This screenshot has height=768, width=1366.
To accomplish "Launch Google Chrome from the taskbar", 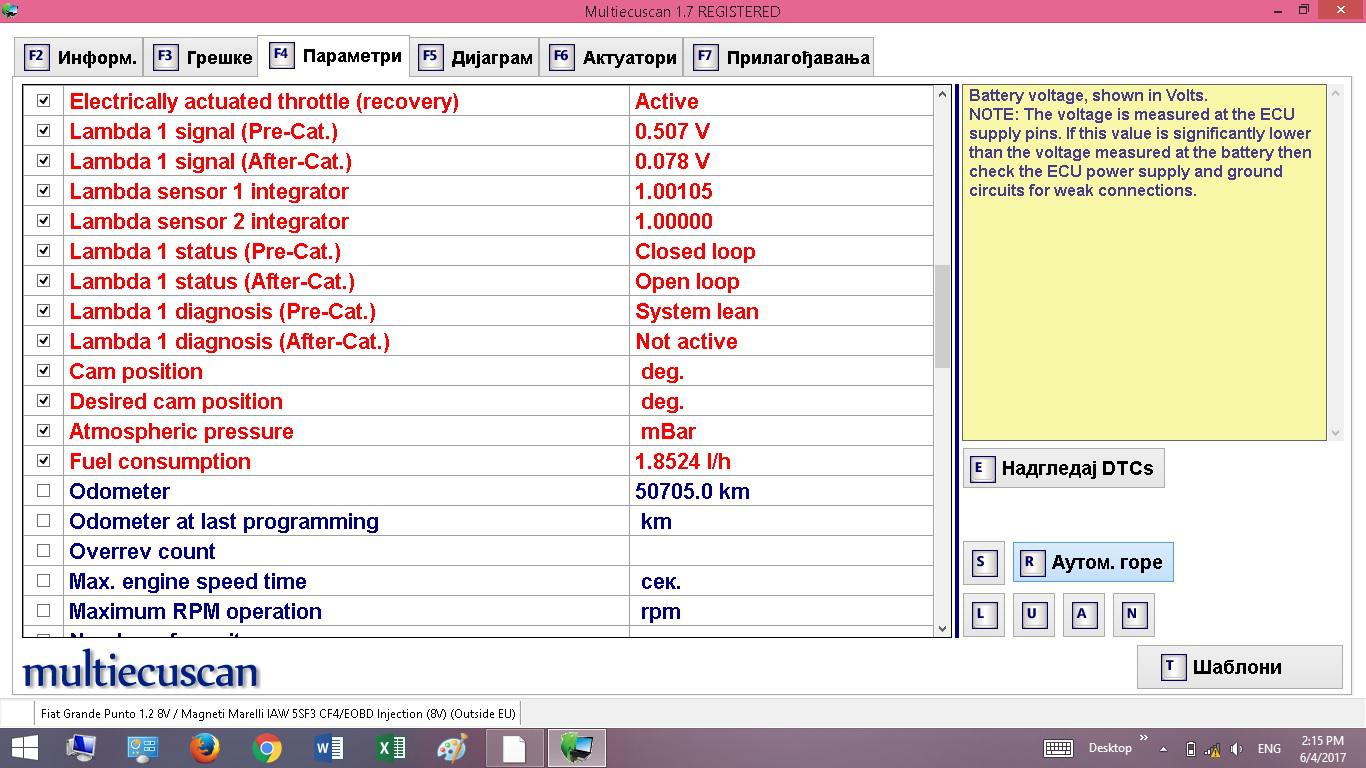I will pos(267,748).
